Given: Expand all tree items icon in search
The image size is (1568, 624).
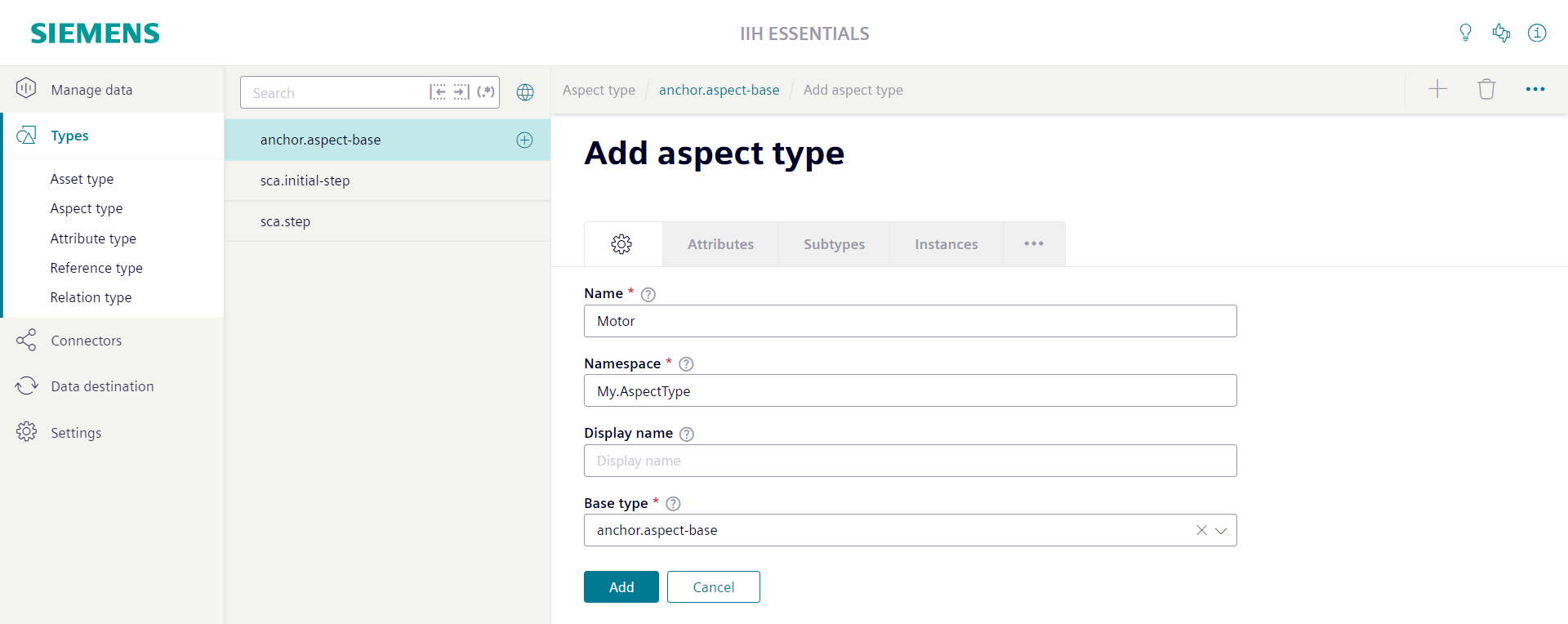Looking at the screenshot, I should point(461,91).
